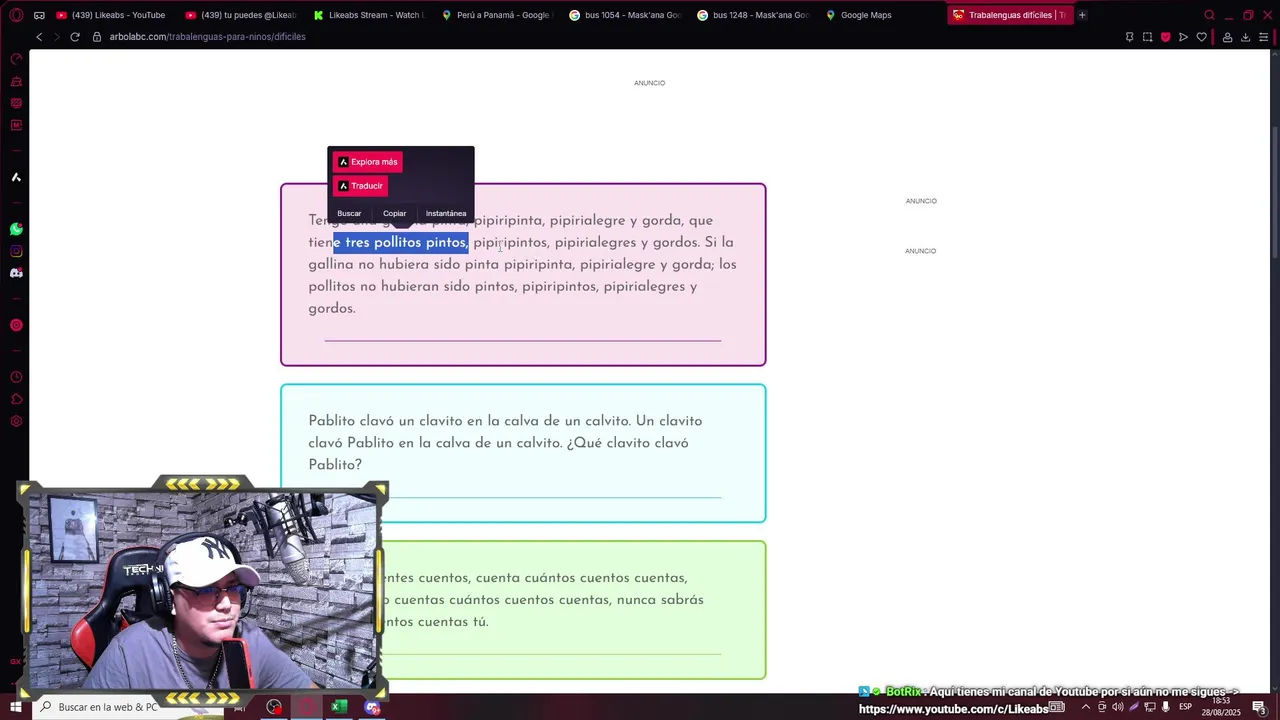Open Aria AI in the sidebar

16,177
